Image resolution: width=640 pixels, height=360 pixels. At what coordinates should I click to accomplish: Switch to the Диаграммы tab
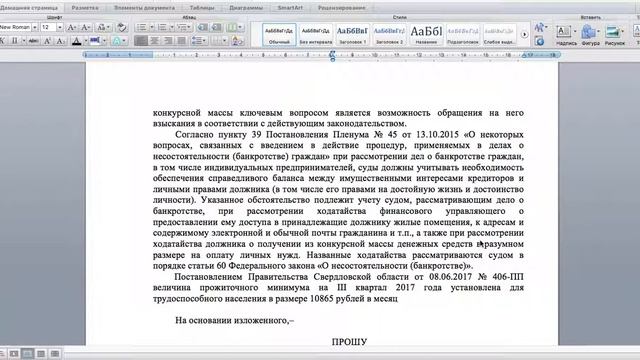click(x=246, y=8)
